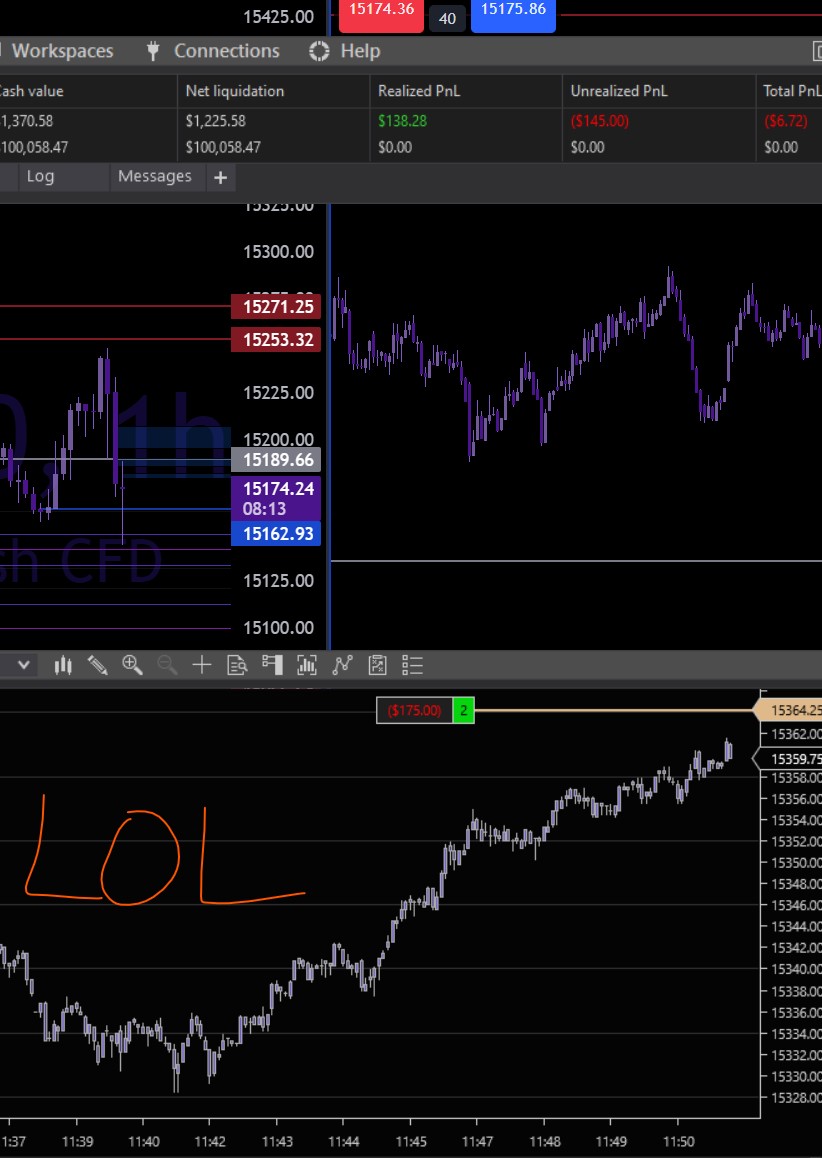Click the current price marker 15359.75
Screen dimensions: 822x1158
(x=789, y=758)
